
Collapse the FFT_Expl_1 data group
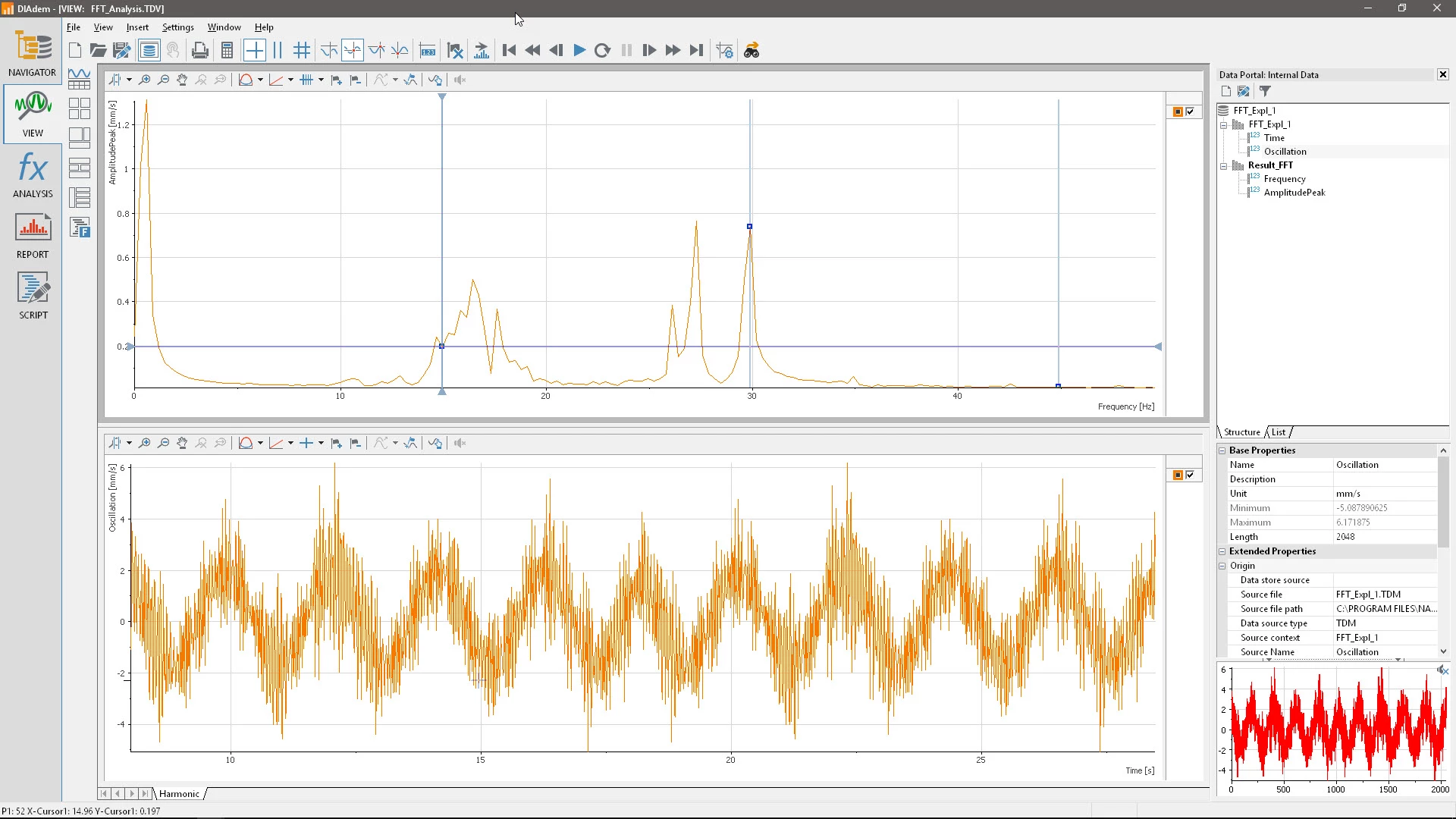[1225, 124]
